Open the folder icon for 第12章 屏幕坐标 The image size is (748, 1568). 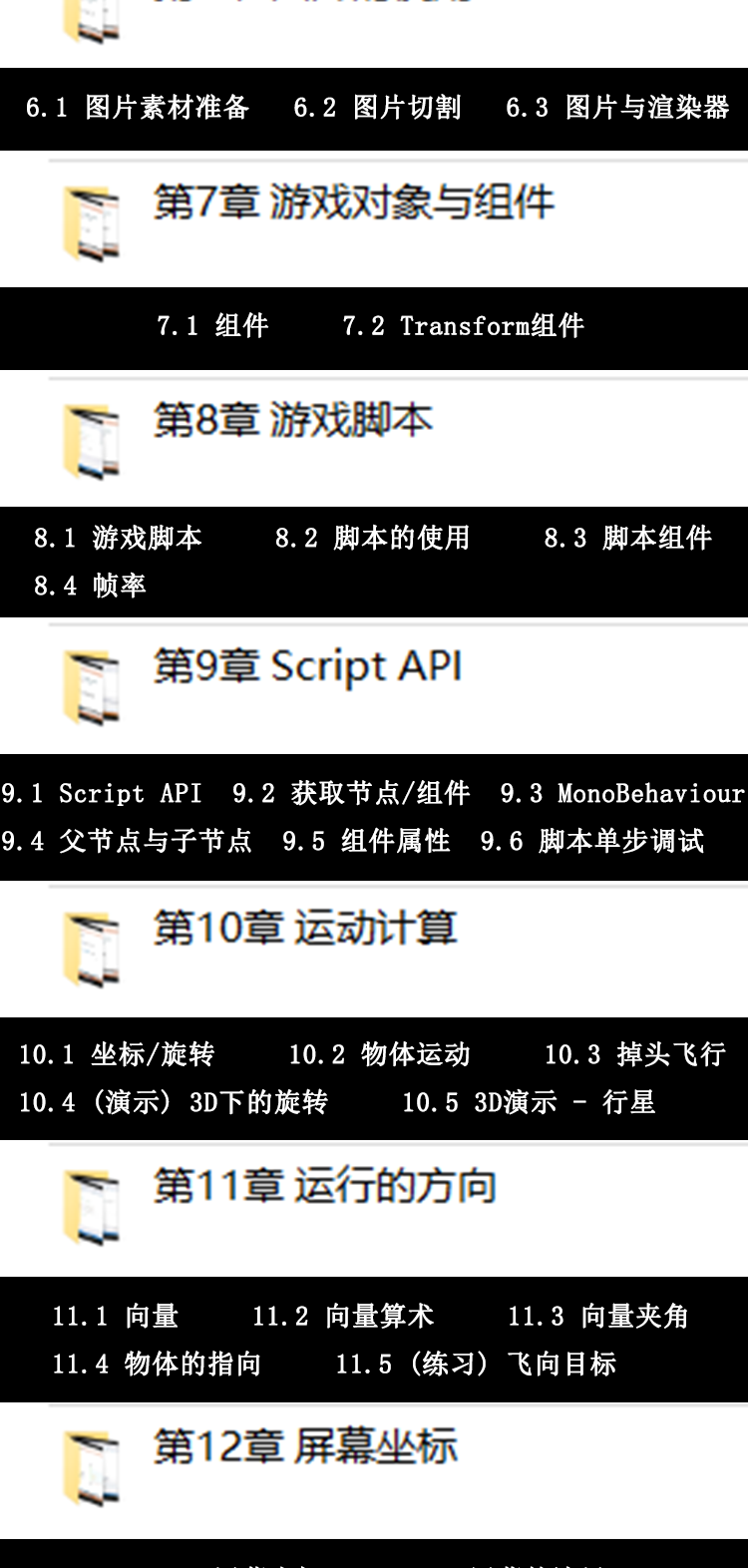(92, 1467)
